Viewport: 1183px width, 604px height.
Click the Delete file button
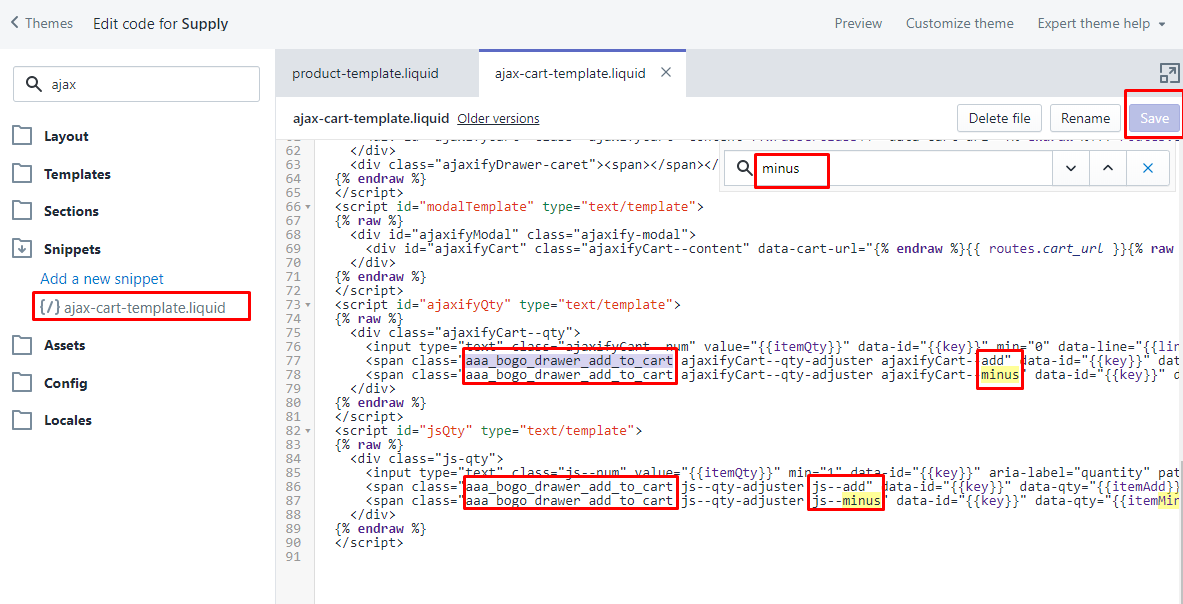999,118
